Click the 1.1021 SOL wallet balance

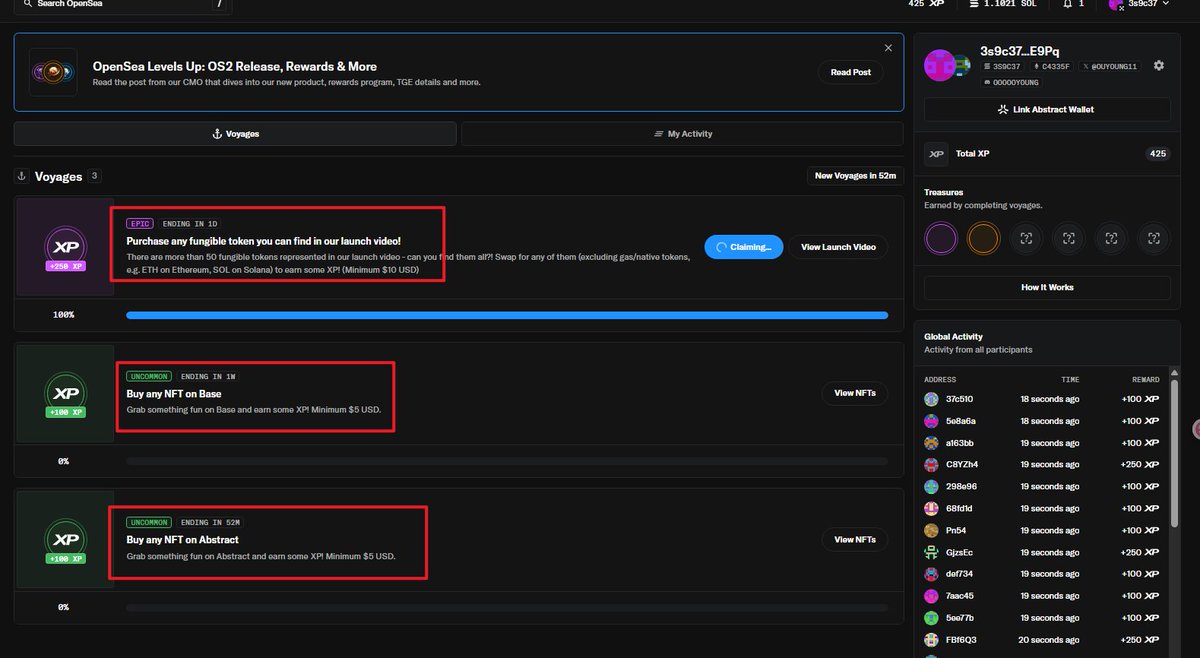[1003, 4]
